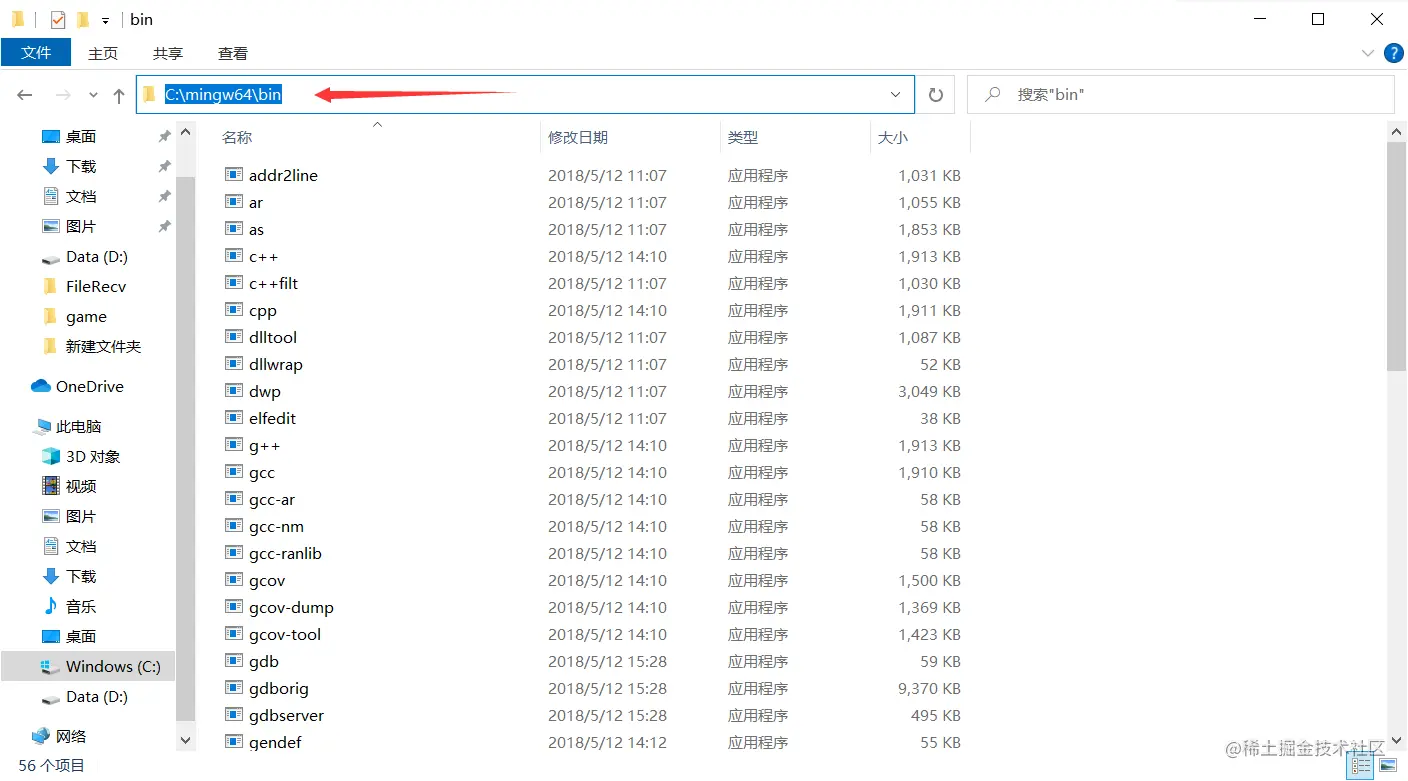Screen dimensions: 1408x781
Task: Open the 查看 ribbon tab
Action: click(233, 53)
